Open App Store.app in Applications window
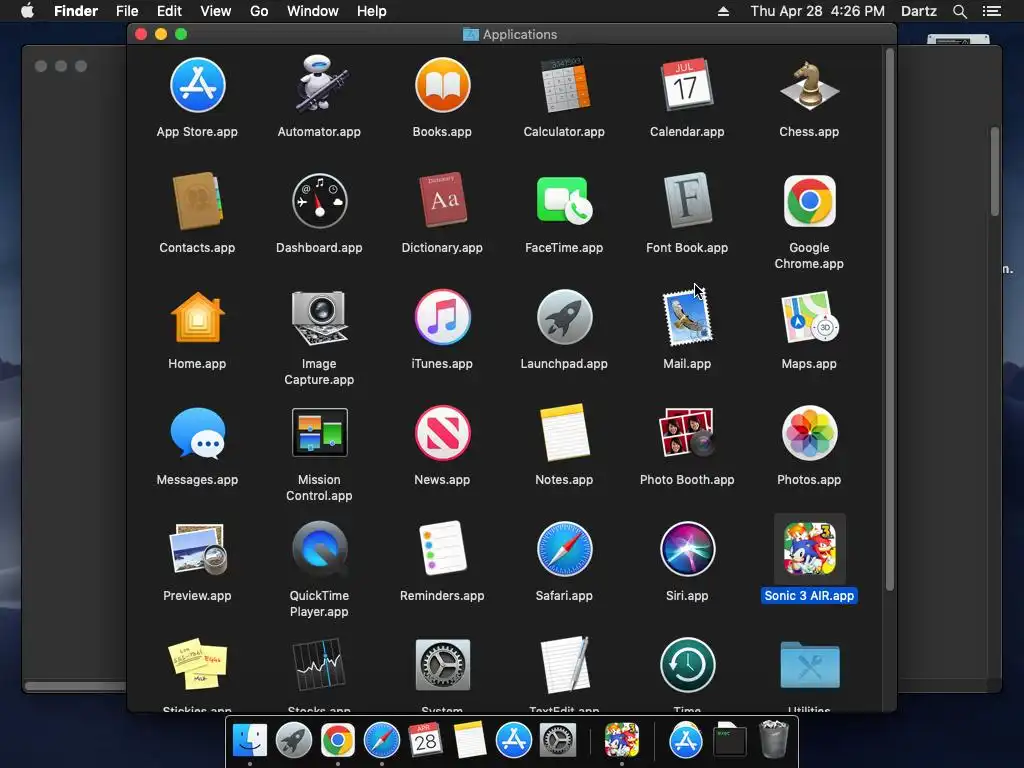 point(197,86)
